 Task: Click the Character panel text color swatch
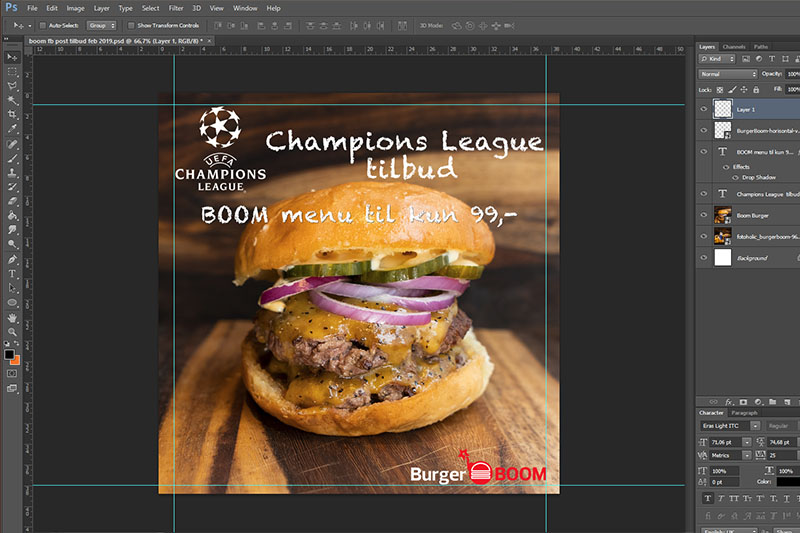click(x=788, y=481)
